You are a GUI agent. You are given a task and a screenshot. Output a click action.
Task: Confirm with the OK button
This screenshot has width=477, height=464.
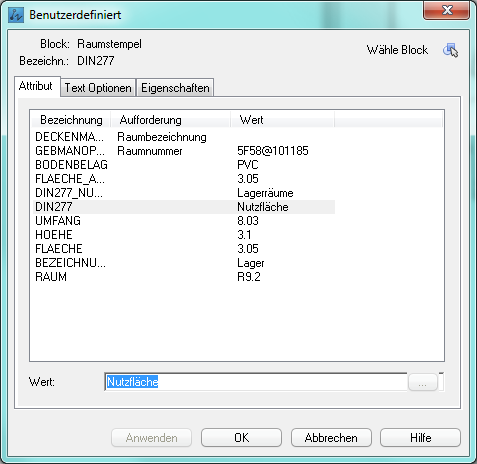coord(241,438)
